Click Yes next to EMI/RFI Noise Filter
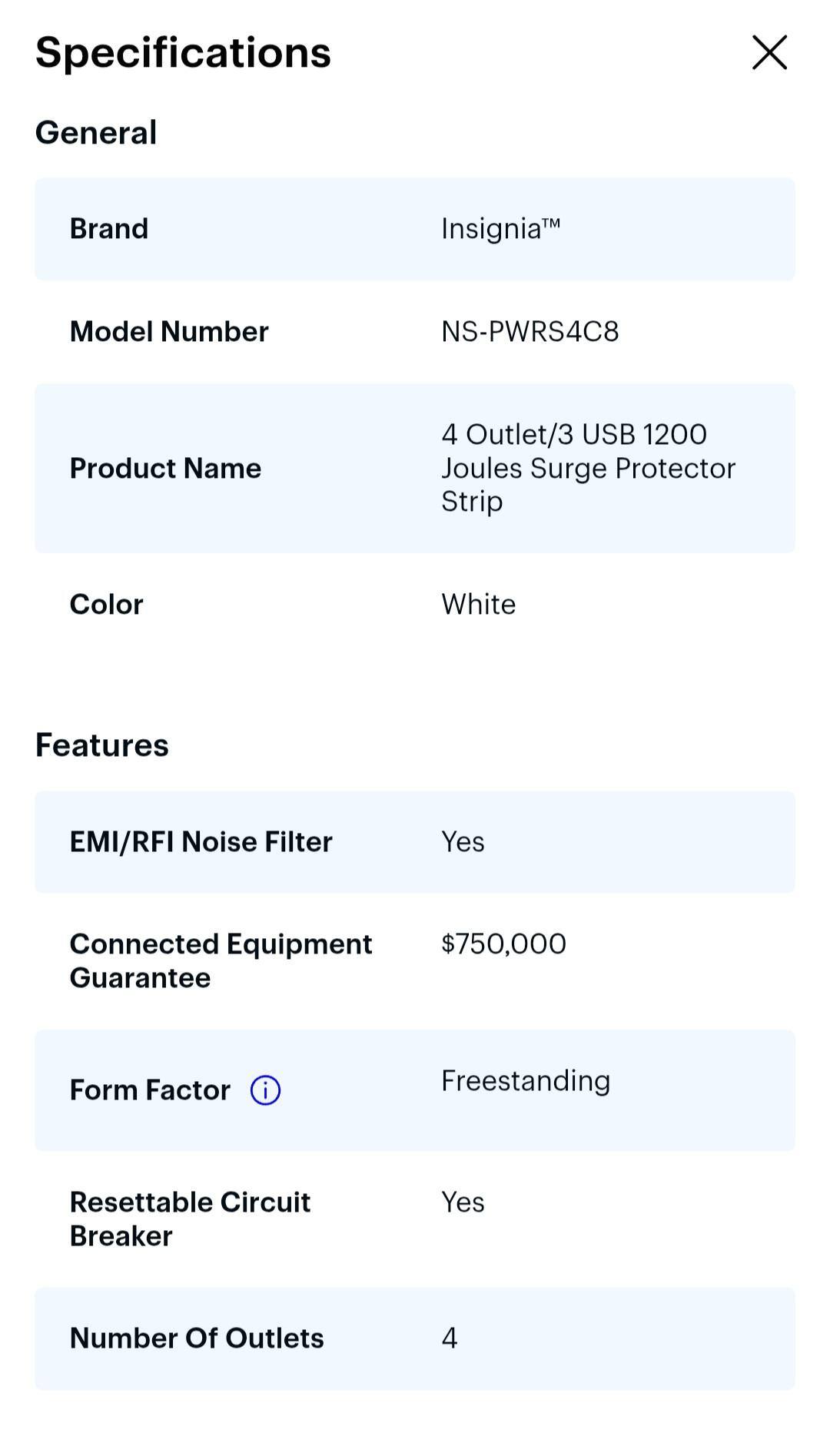 tap(462, 841)
